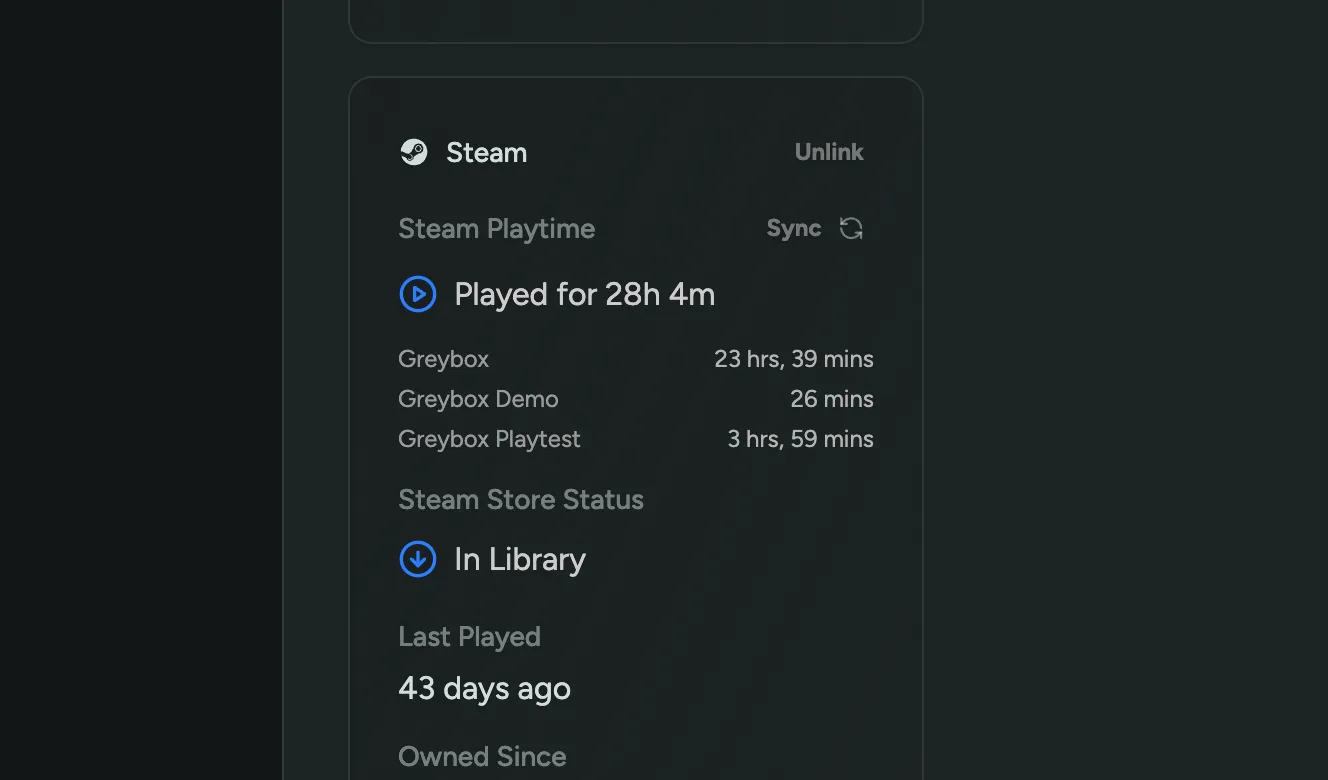
Task: Click 'Played for 28h 4m' text
Action: (x=585, y=295)
